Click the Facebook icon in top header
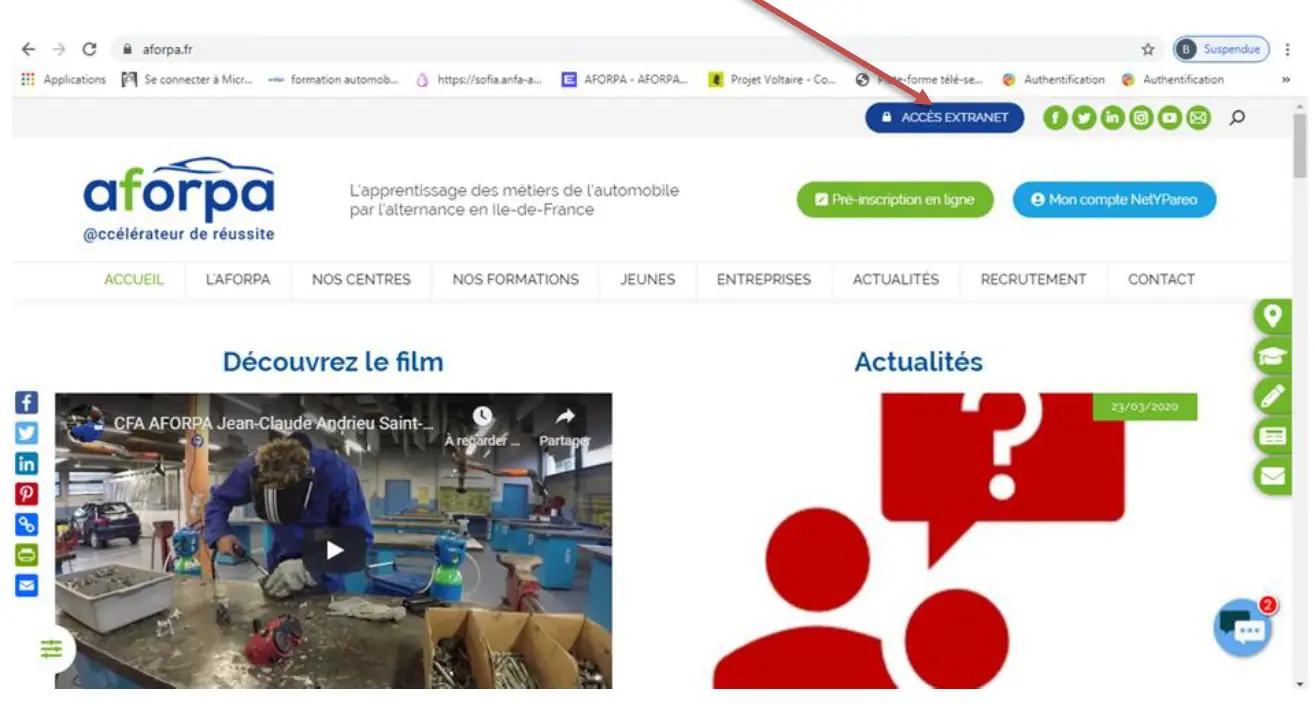Image resolution: width=1315 pixels, height=704 pixels. pyautogui.click(x=1055, y=118)
